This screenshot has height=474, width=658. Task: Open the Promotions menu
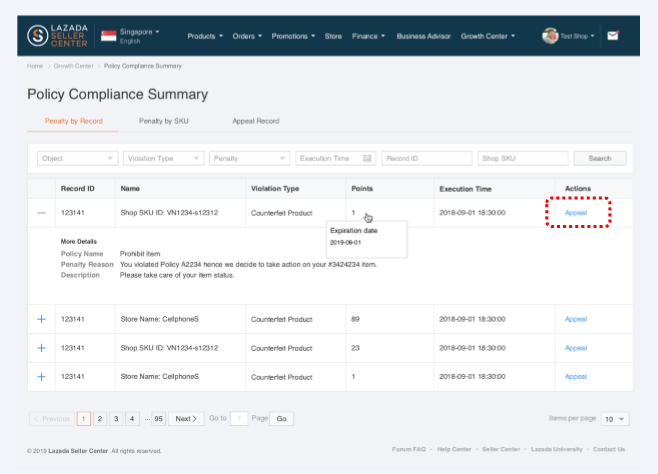(293, 36)
